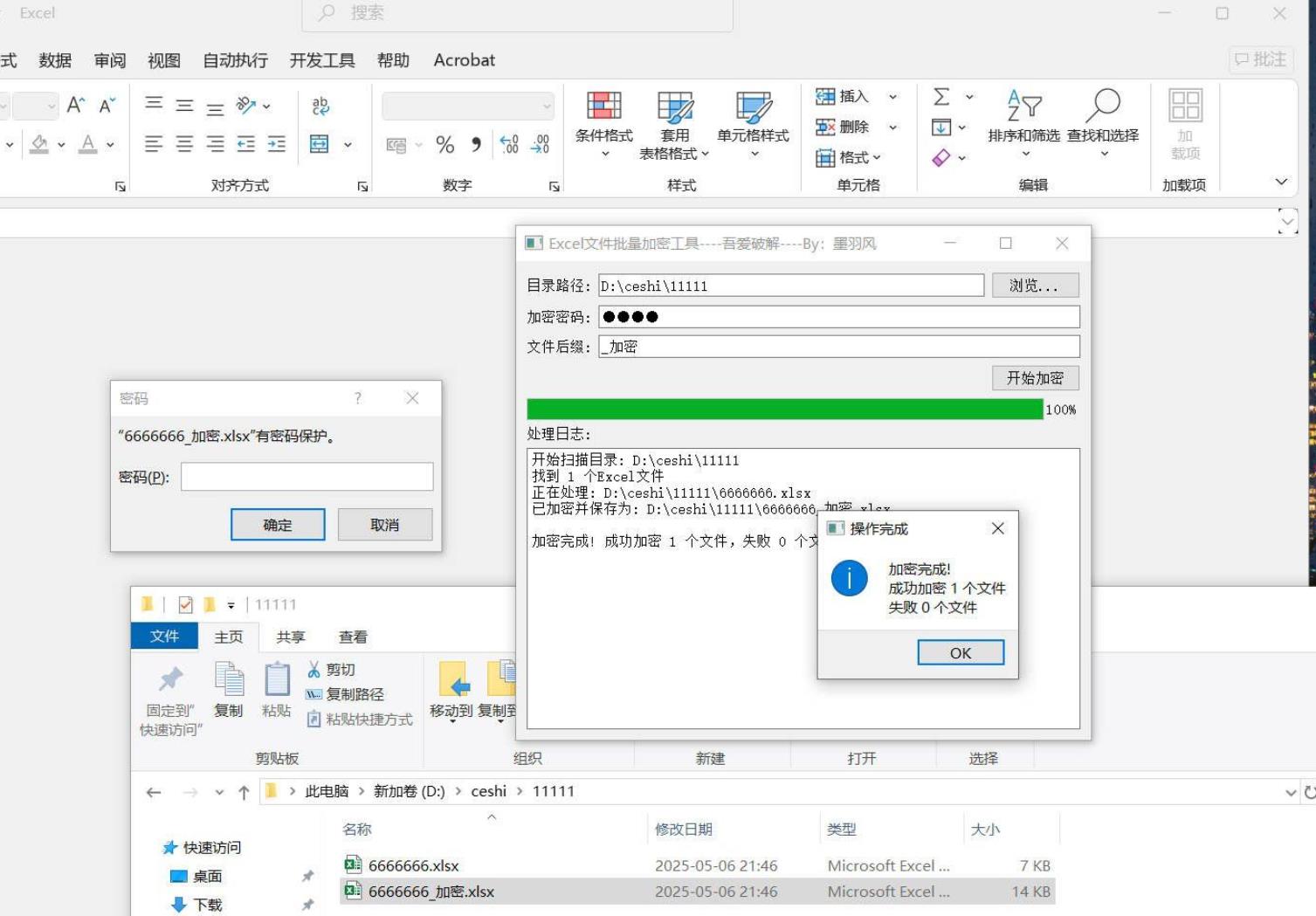The width and height of the screenshot is (1316, 916).
Task: Click the Cut scissors icon in Explorer
Action: tap(314, 669)
